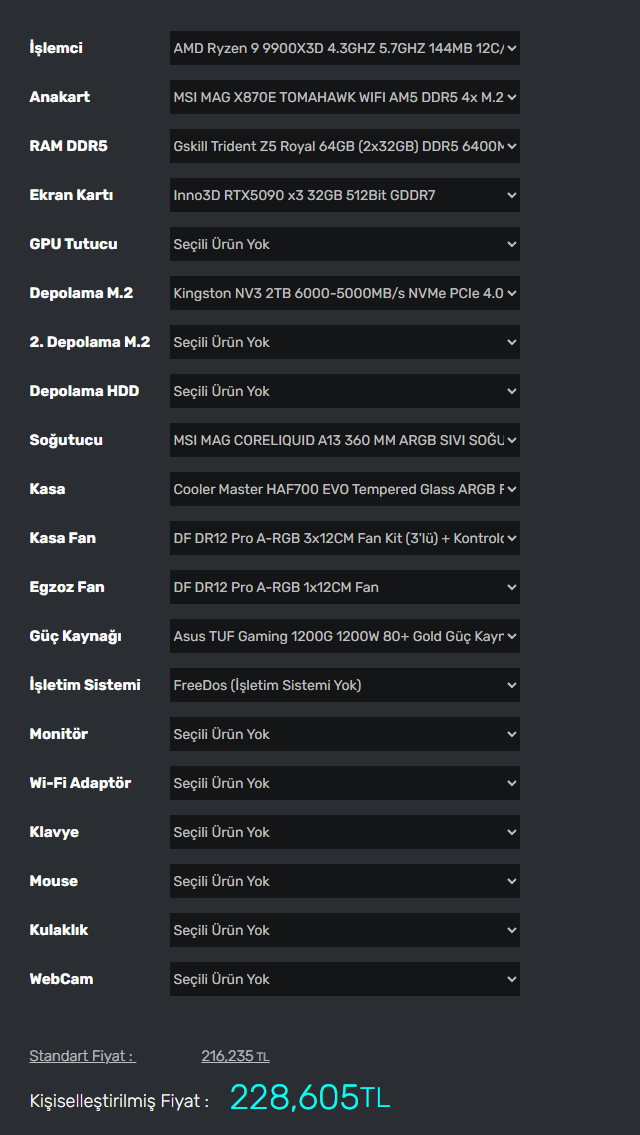Image resolution: width=640 pixels, height=1135 pixels.
Task: Expand the Kulaklık headset selector
Action: click(344, 930)
